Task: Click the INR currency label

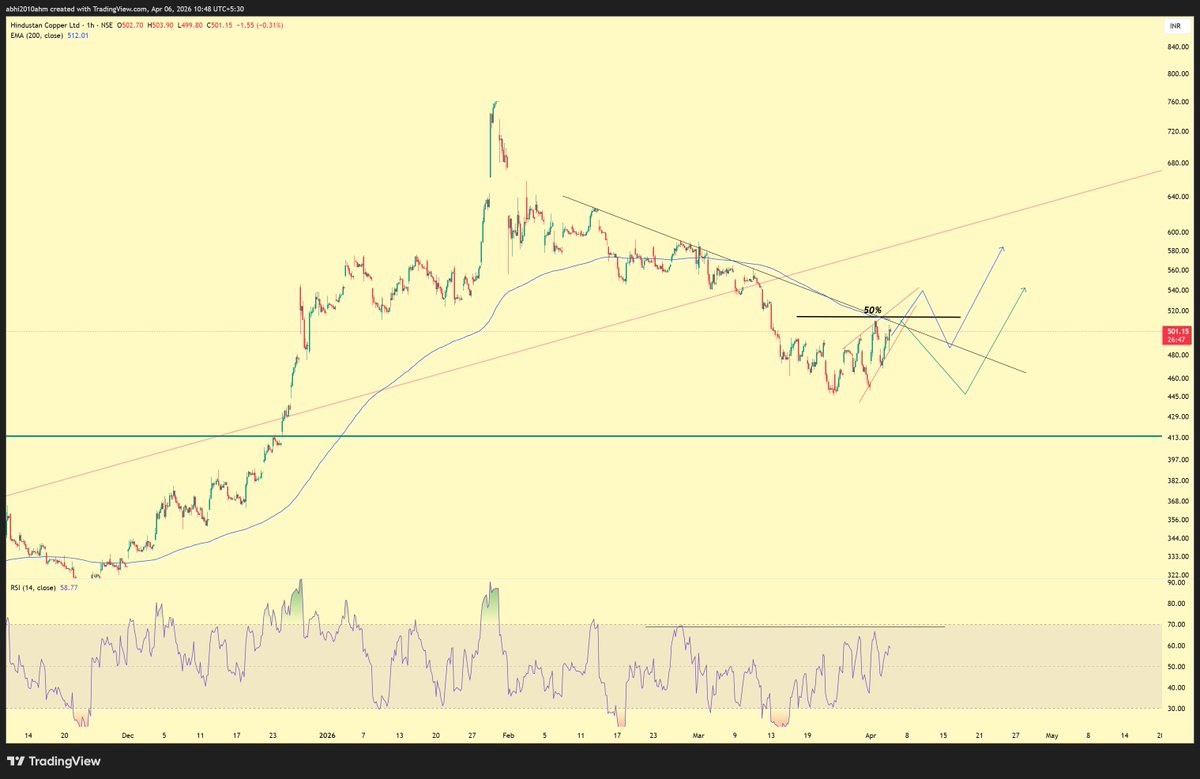Action: tap(1175, 24)
